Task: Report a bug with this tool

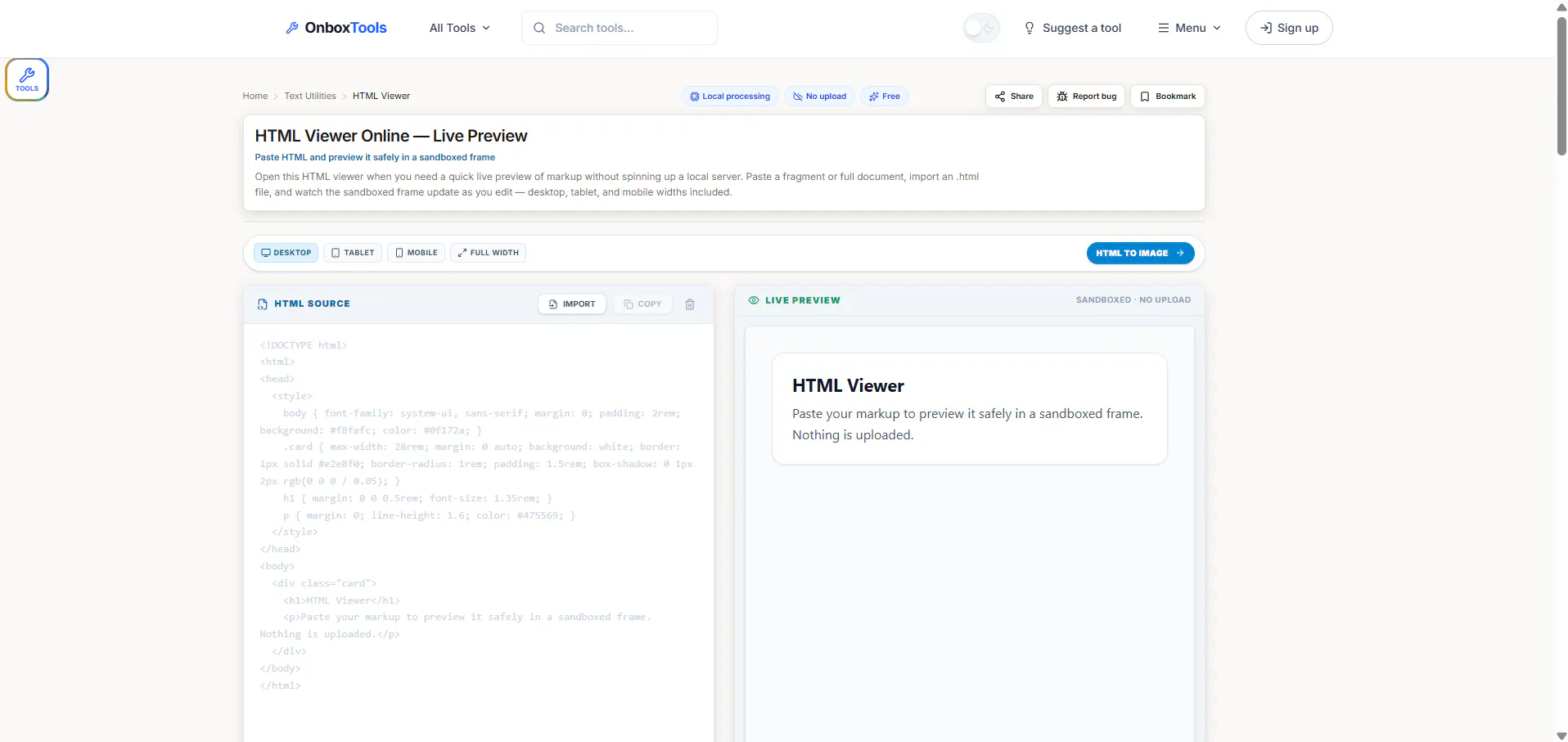Action: (x=1087, y=97)
